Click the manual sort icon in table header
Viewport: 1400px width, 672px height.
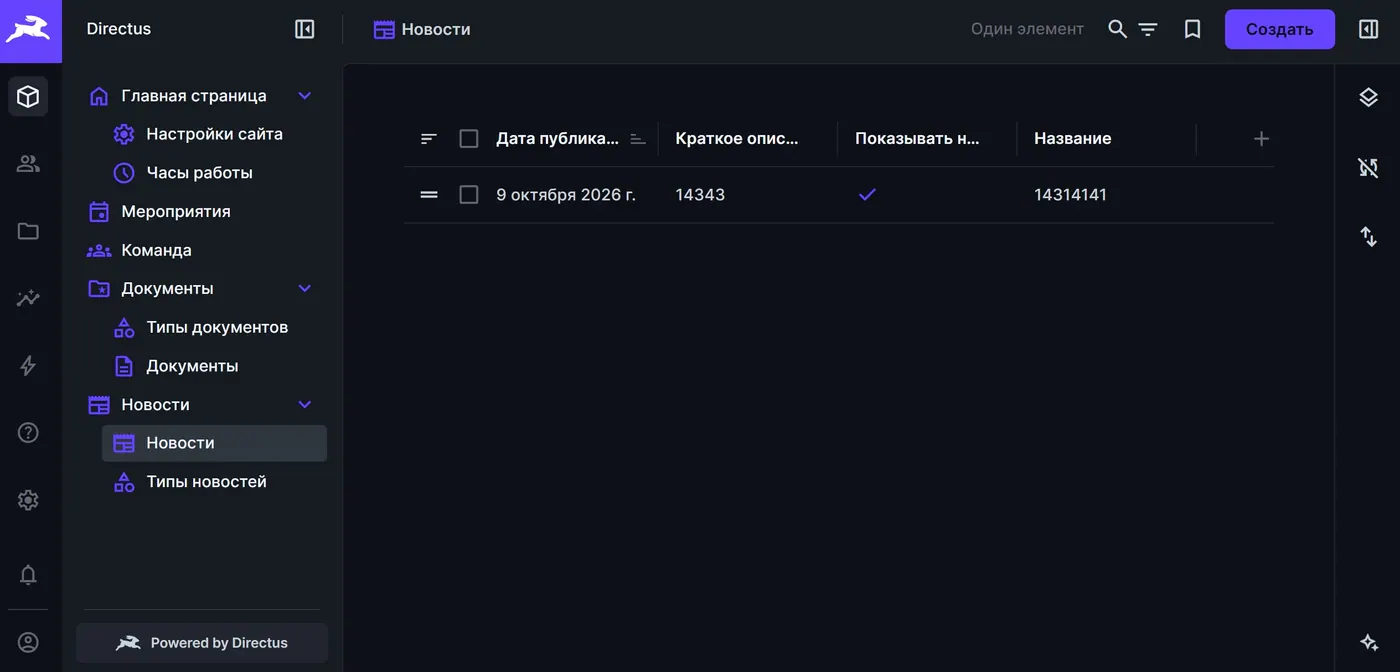click(429, 139)
